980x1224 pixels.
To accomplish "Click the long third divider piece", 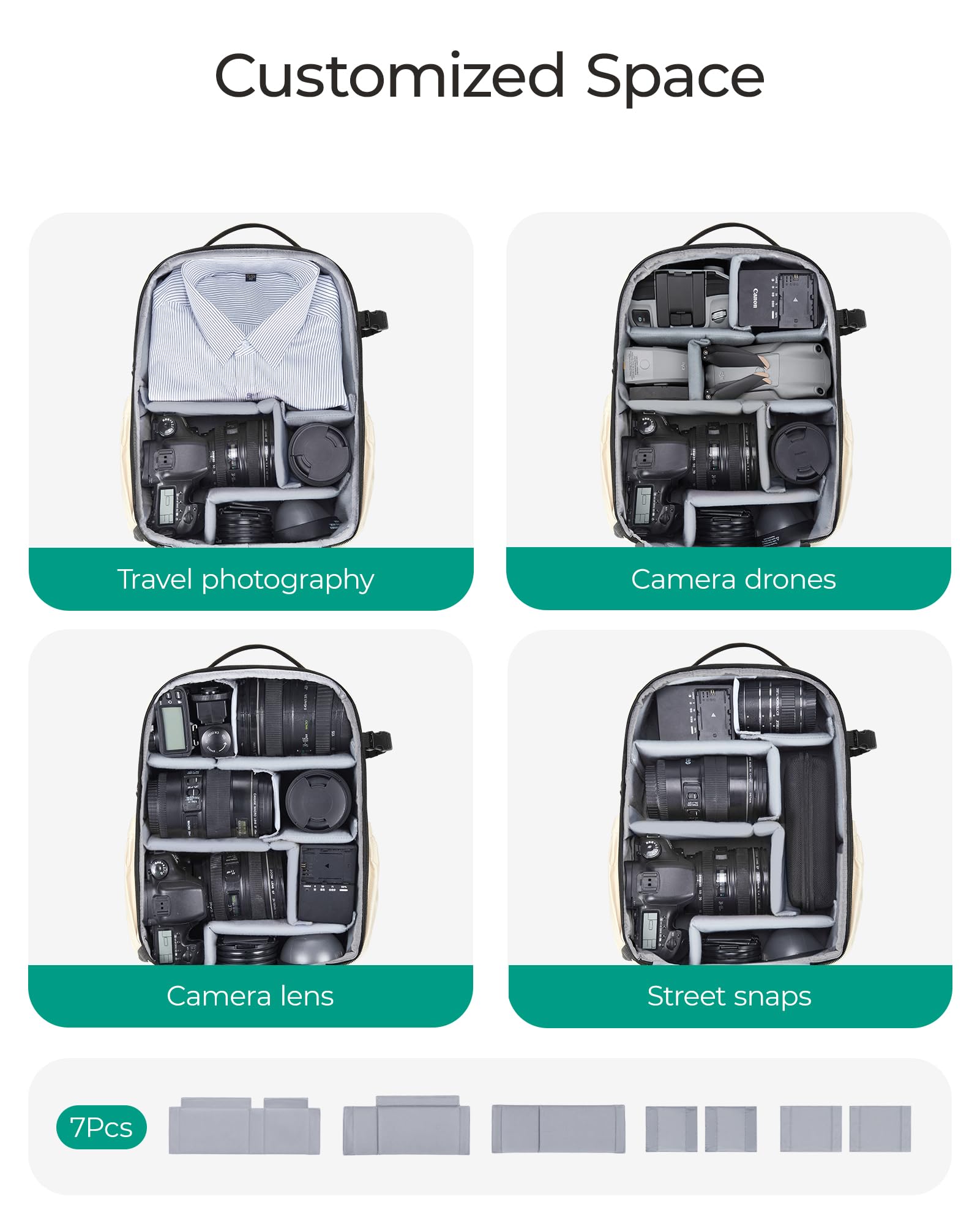I will 558,1129.
